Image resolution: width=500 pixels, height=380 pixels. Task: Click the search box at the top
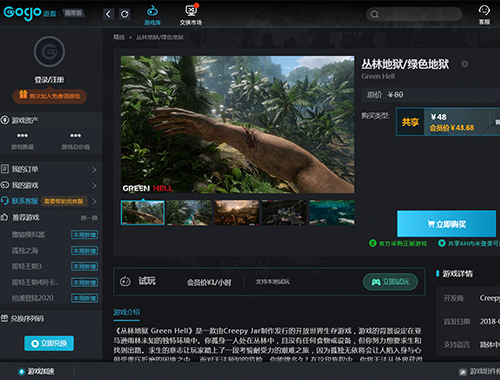tap(414, 14)
